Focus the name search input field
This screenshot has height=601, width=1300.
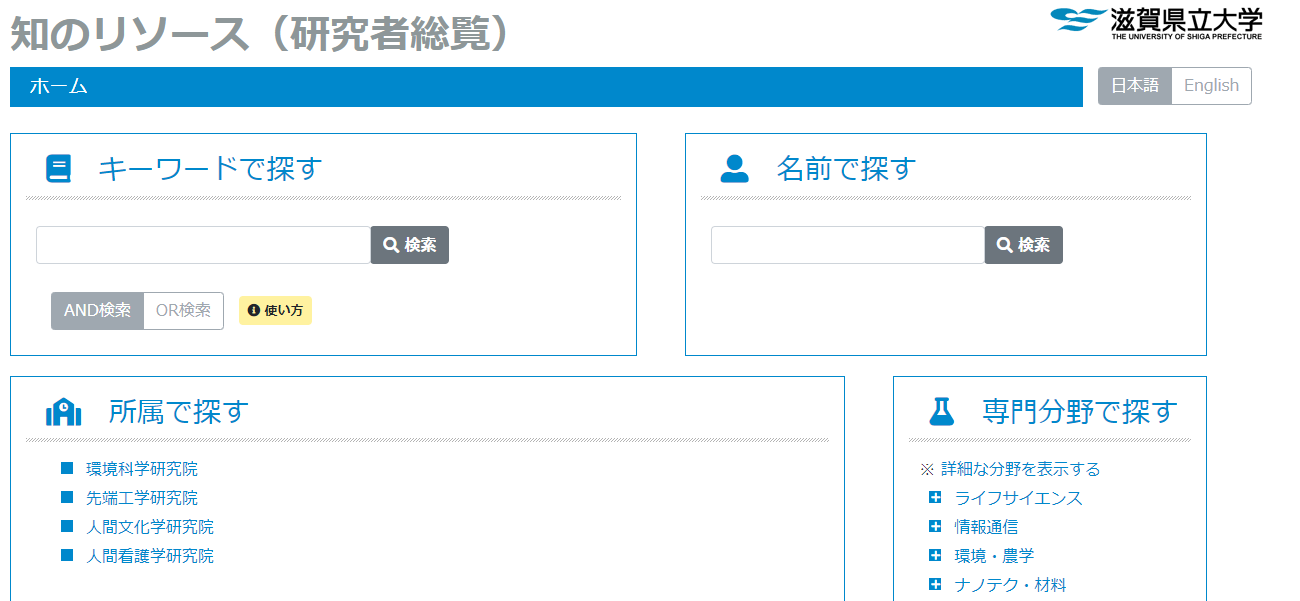click(847, 245)
